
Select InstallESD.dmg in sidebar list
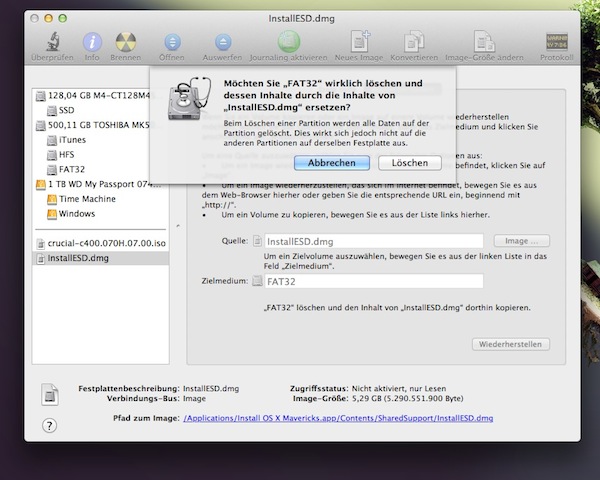tap(101, 258)
